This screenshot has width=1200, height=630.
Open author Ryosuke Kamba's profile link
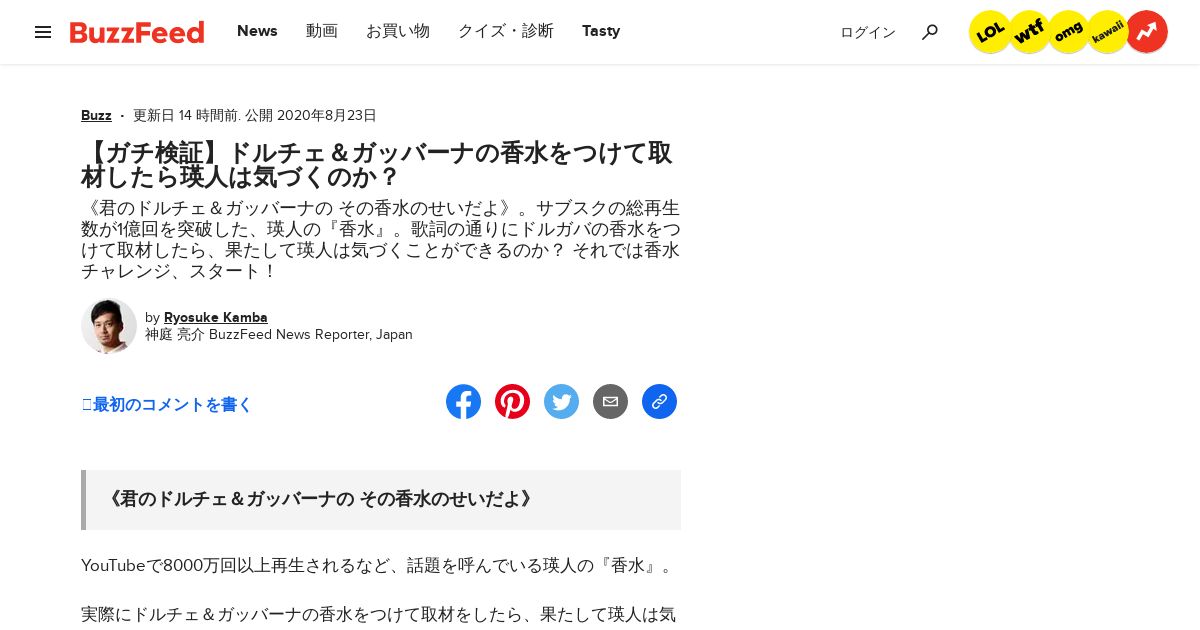(x=216, y=317)
